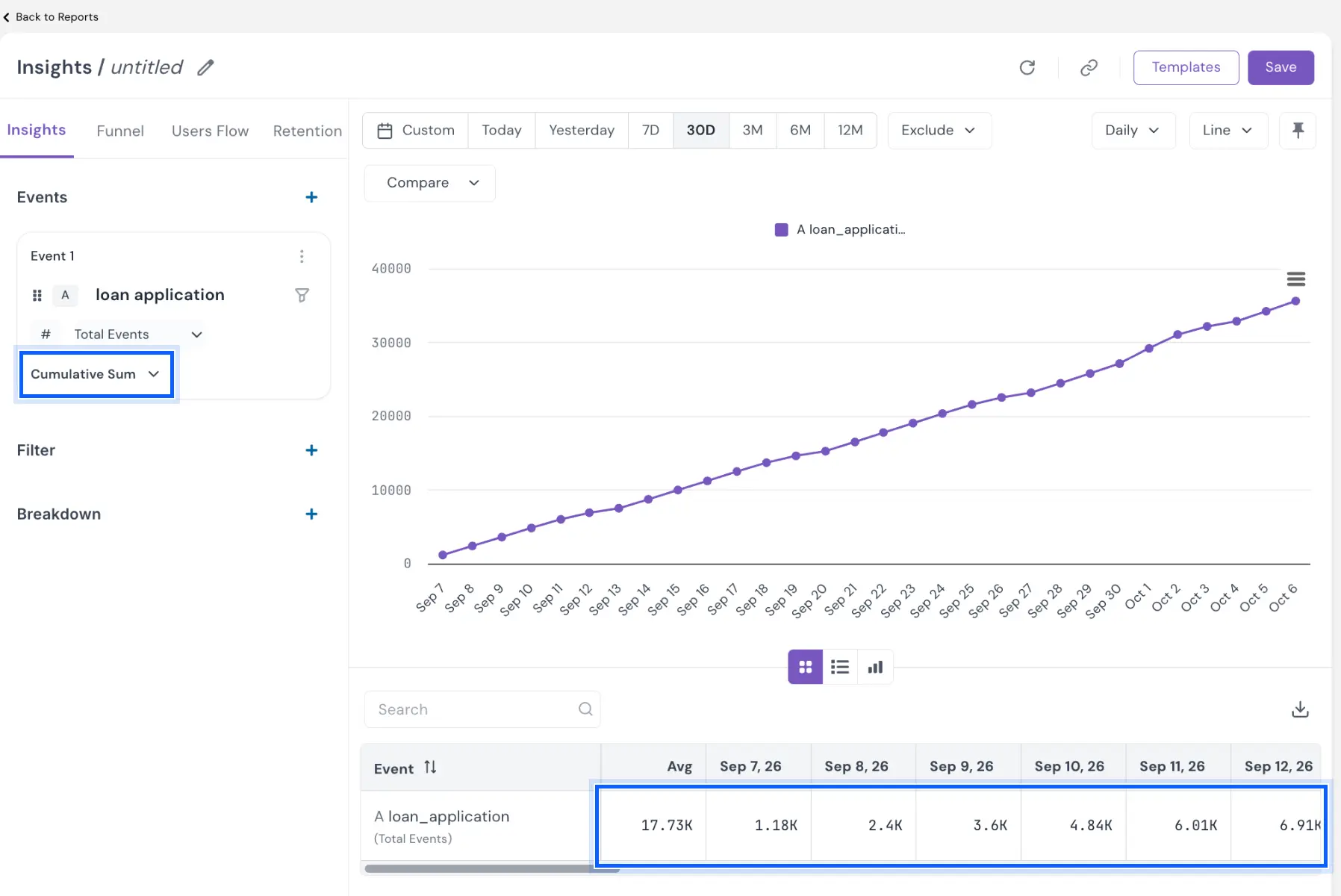This screenshot has height=896, width=1341.
Task: Open the Total Events dropdown
Action: pos(138,335)
